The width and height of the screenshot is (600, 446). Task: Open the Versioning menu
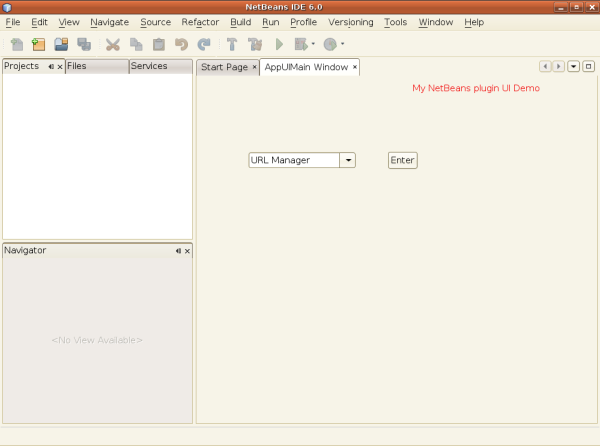point(351,22)
